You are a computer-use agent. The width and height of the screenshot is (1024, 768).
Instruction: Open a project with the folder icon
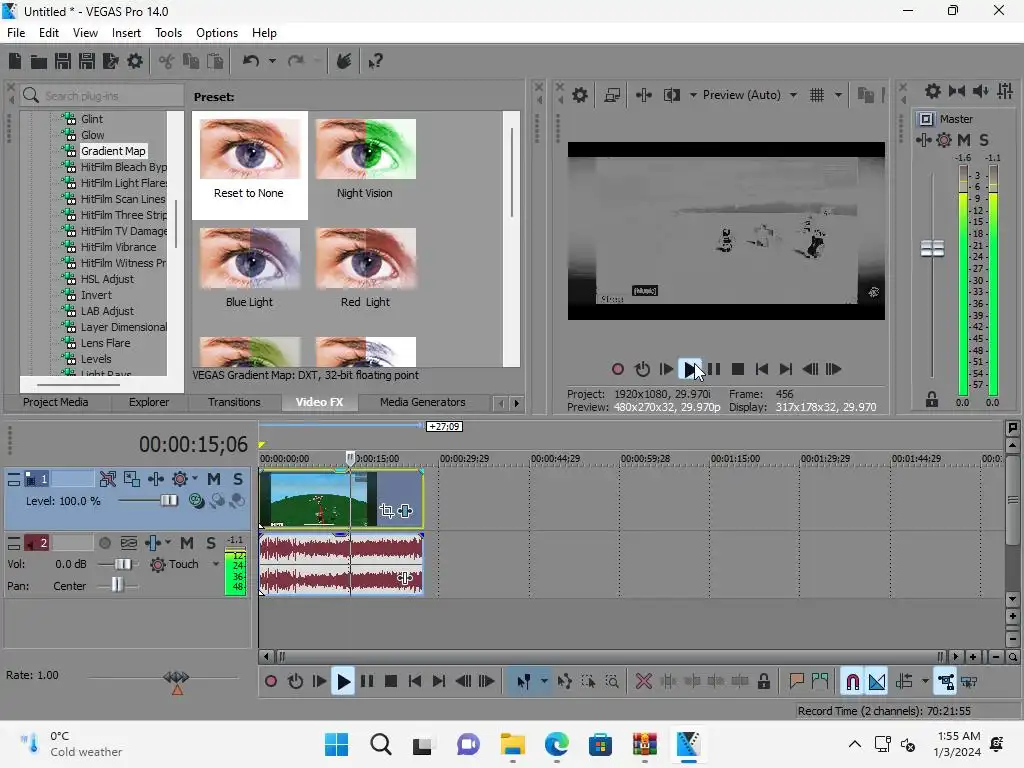pyautogui.click(x=39, y=61)
